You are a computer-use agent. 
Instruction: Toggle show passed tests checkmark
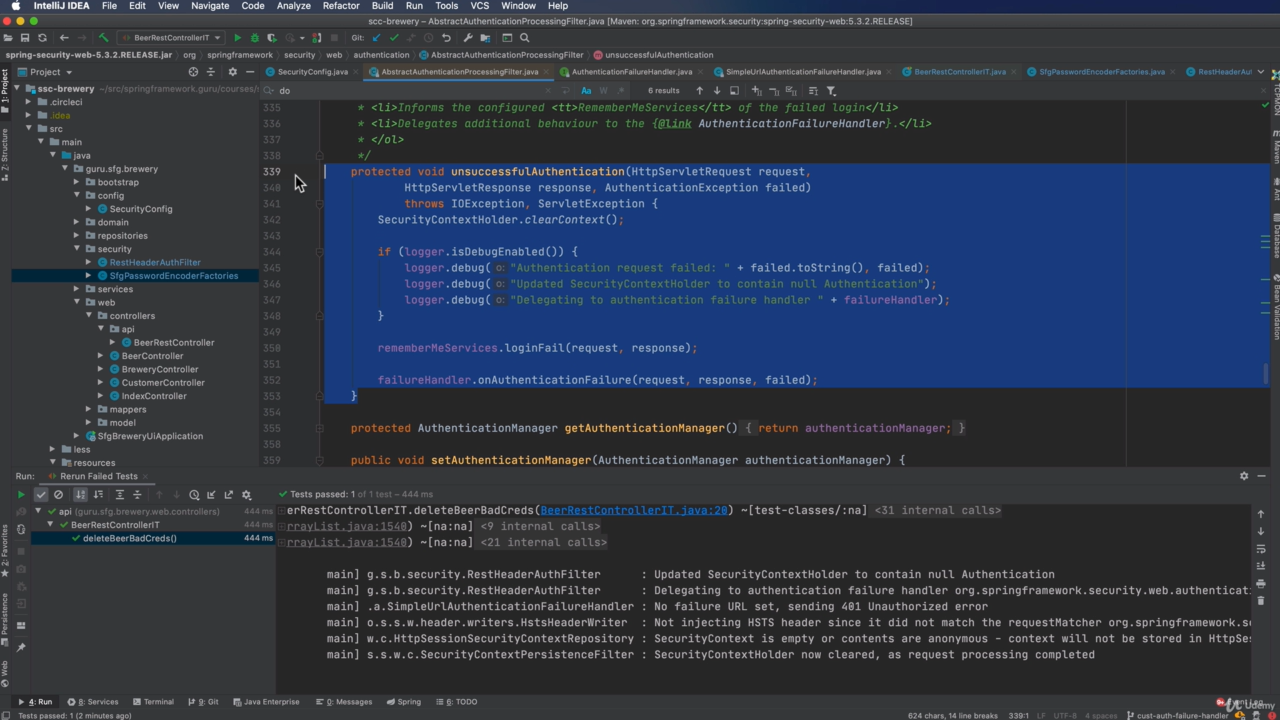point(41,494)
